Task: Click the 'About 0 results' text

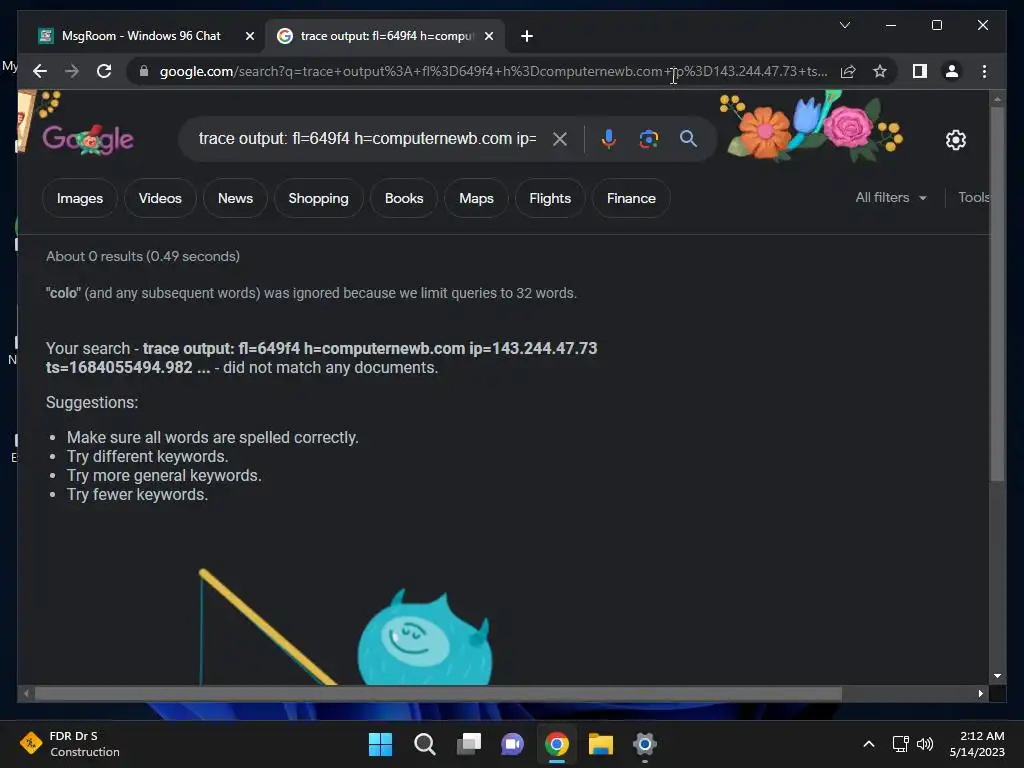Action: point(142,256)
